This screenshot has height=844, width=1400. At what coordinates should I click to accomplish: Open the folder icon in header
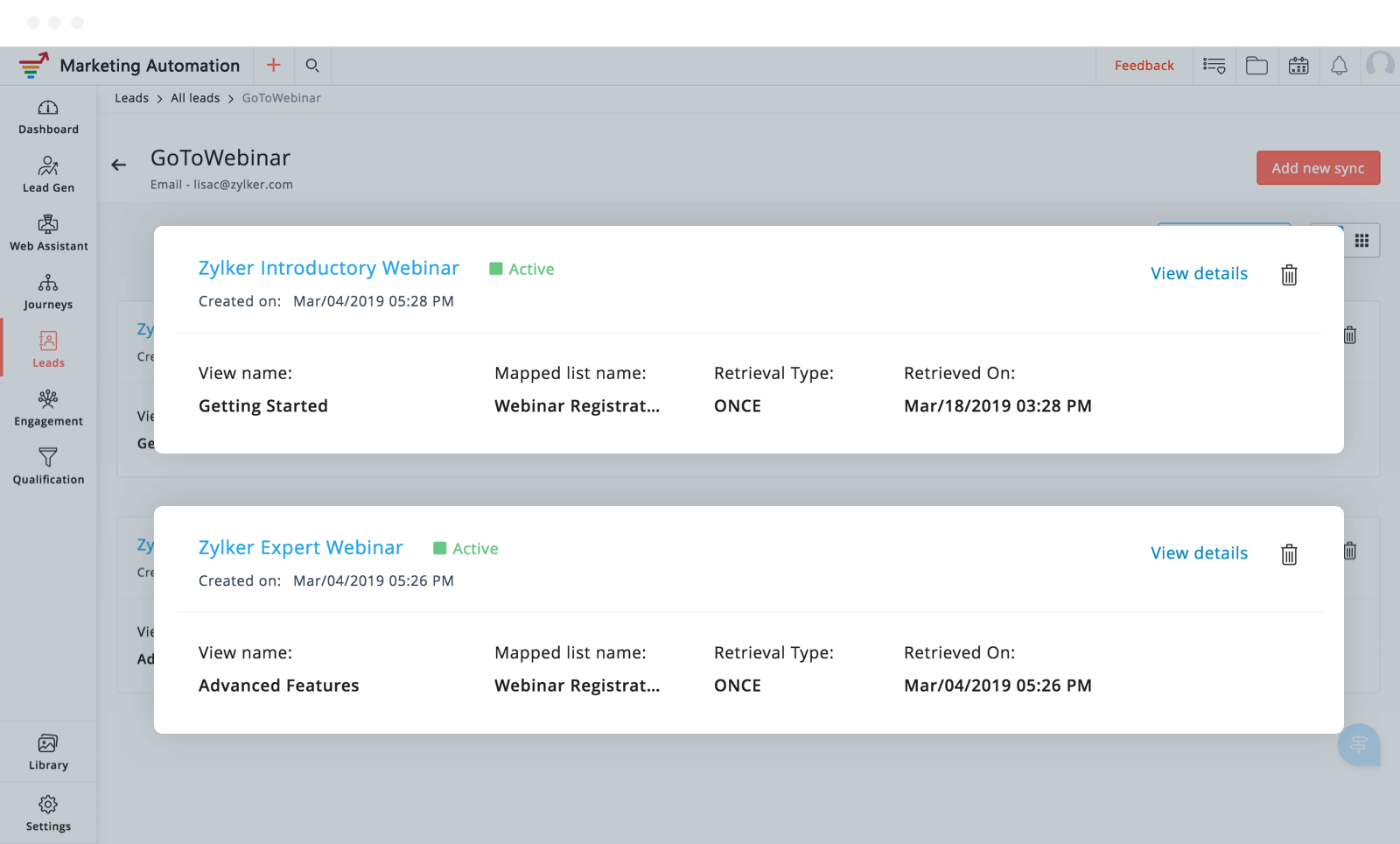pyautogui.click(x=1256, y=66)
